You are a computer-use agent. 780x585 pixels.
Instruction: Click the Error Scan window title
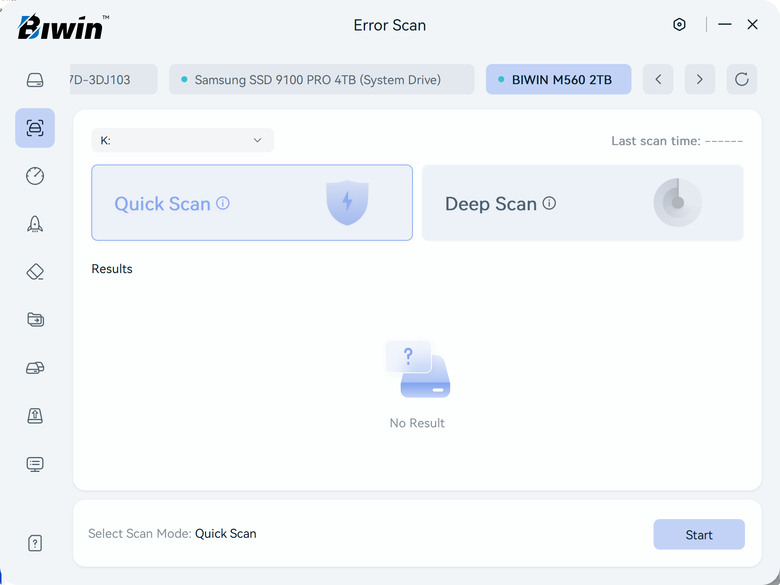point(390,25)
